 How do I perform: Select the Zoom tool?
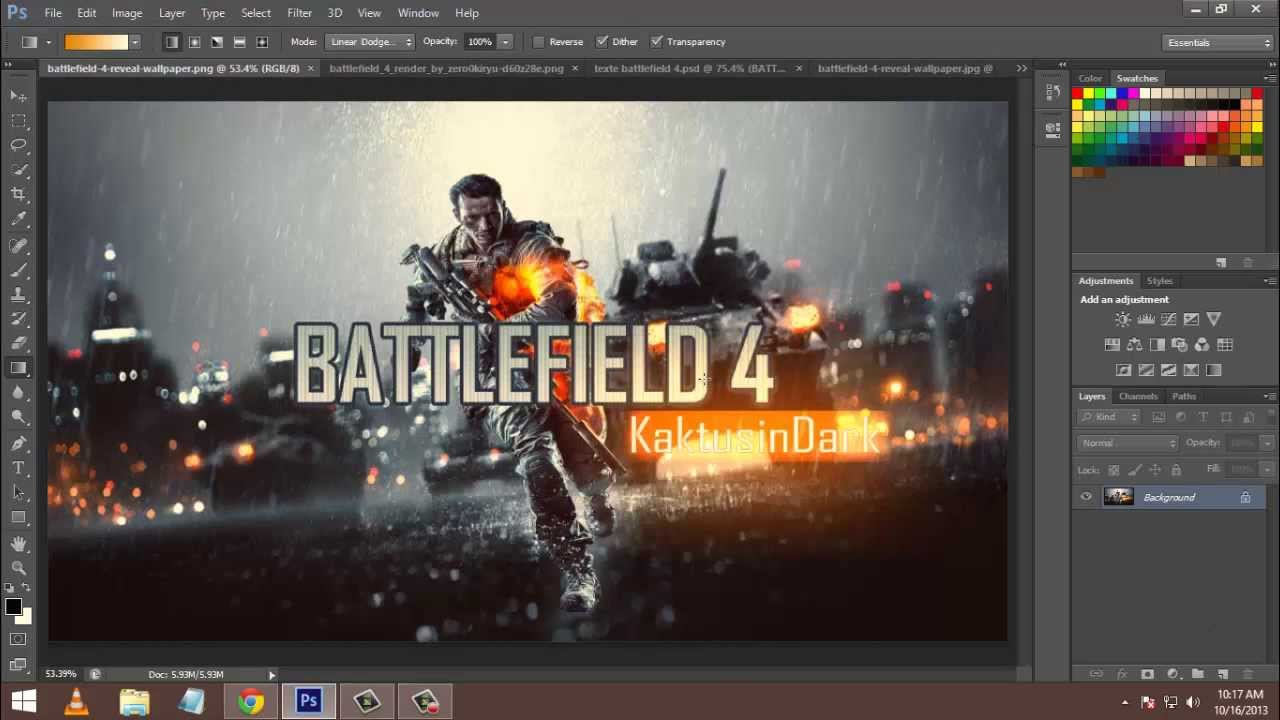pyautogui.click(x=18, y=568)
